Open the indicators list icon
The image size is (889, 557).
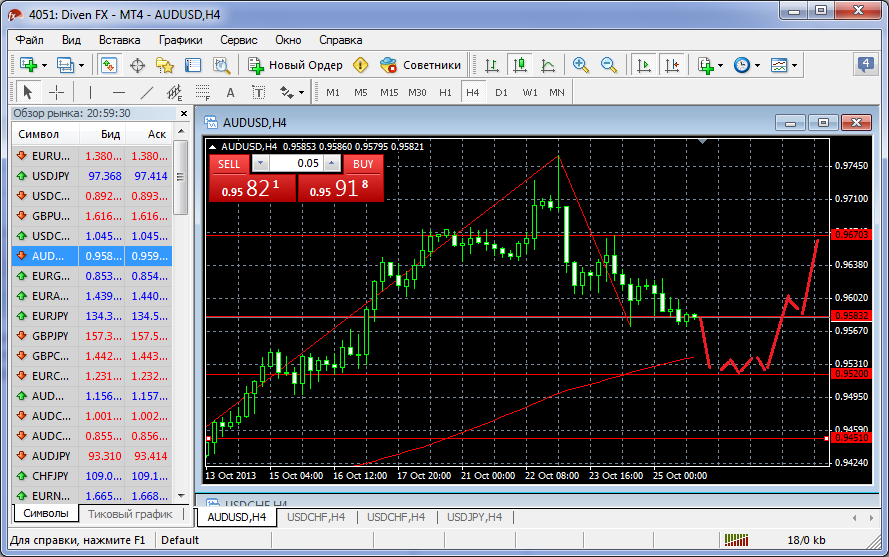point(705,65)
